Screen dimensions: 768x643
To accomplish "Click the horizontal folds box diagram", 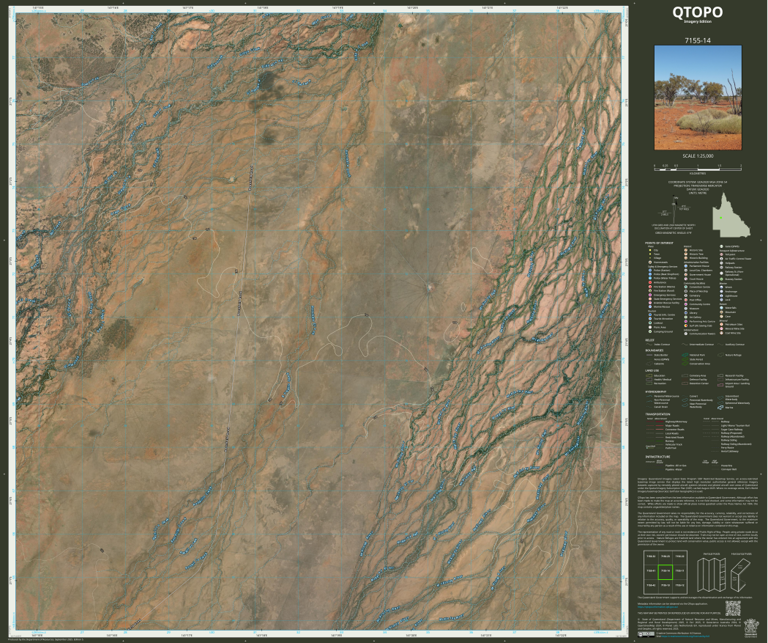I will [741, 575].
